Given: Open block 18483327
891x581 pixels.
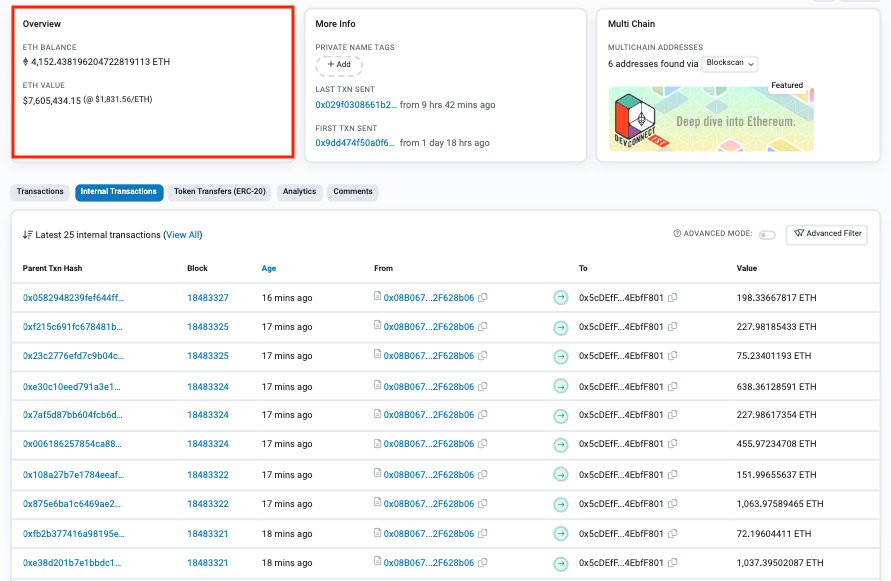Looking at the screenshot, I should tap(208, 297).
